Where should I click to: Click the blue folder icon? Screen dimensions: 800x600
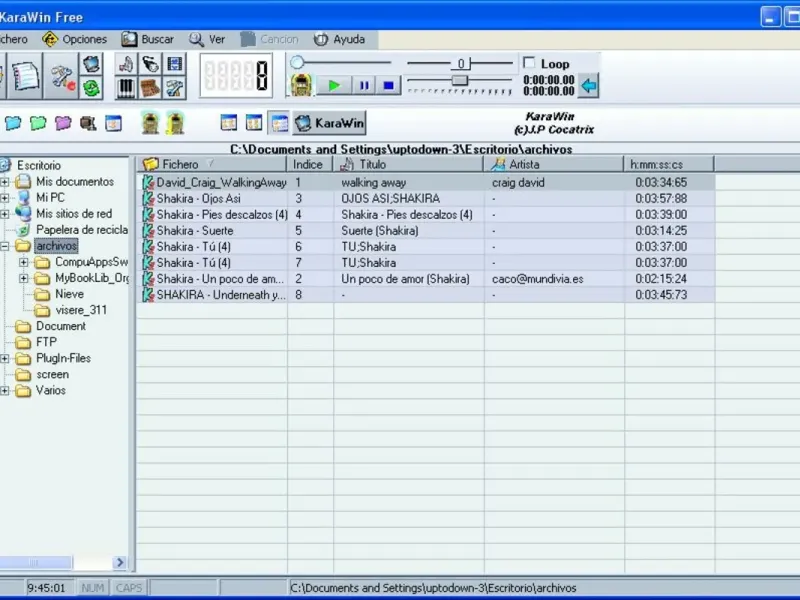click(13, 123)
